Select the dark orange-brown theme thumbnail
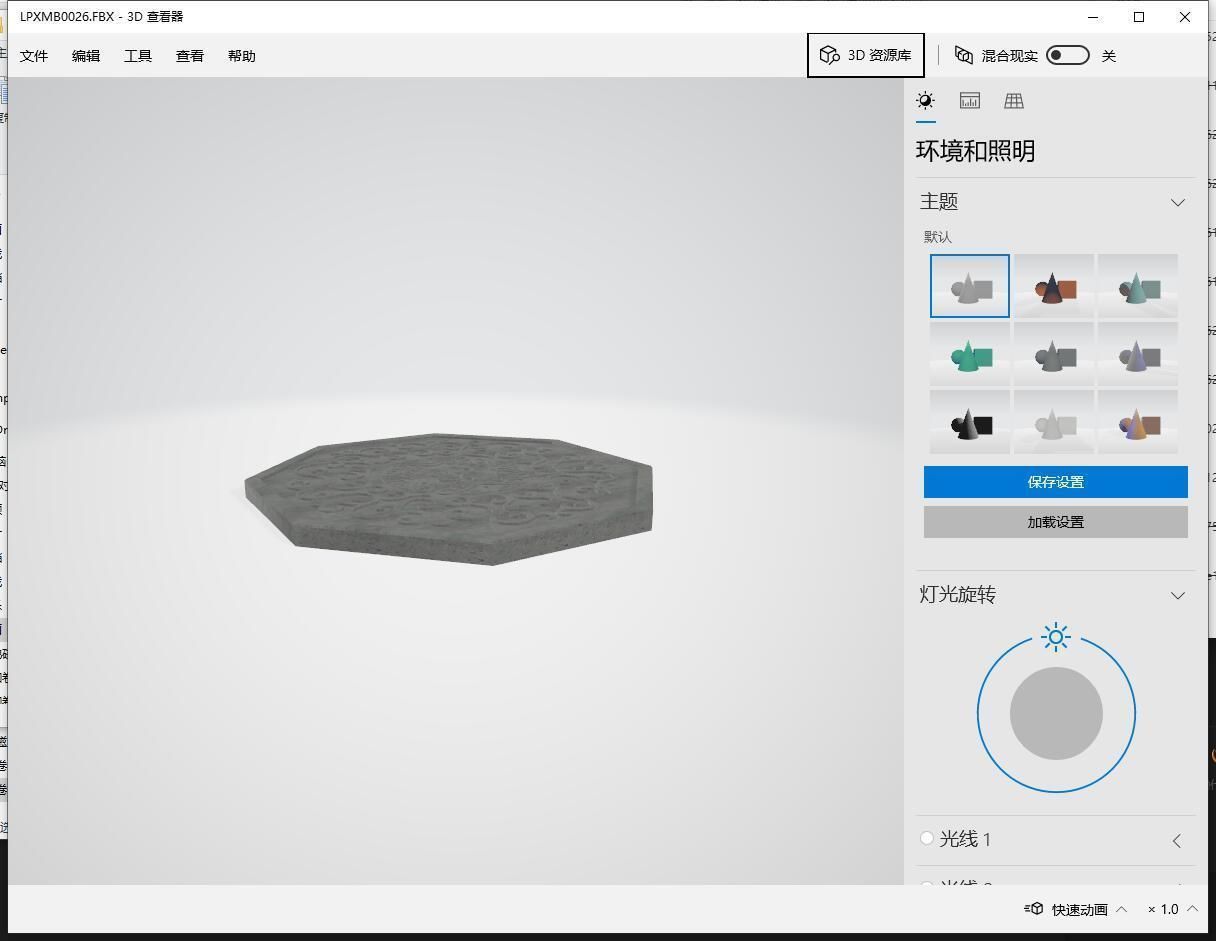Image resolution: width=1216 pixels, height=941 pixels. 1054,286
